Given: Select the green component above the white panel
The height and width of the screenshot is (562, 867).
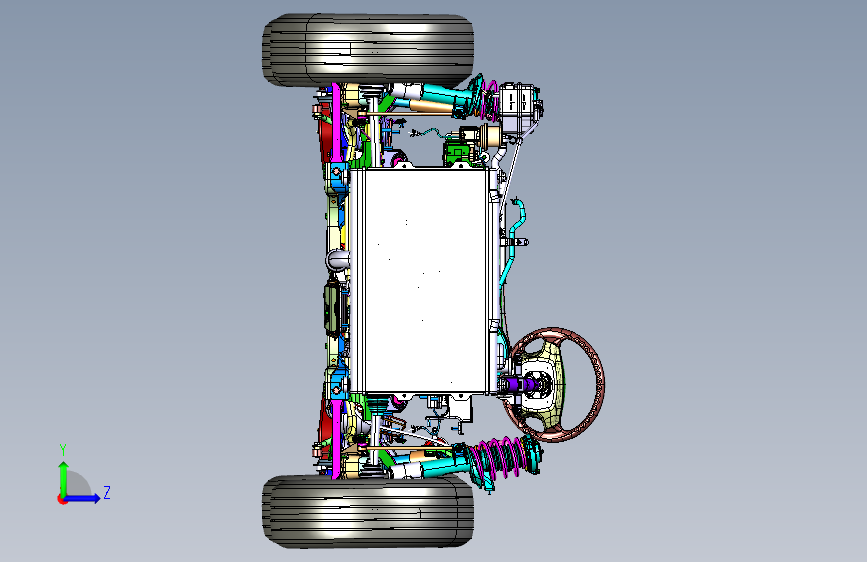Looking at the screenshot, I should [x=458, y=152].
